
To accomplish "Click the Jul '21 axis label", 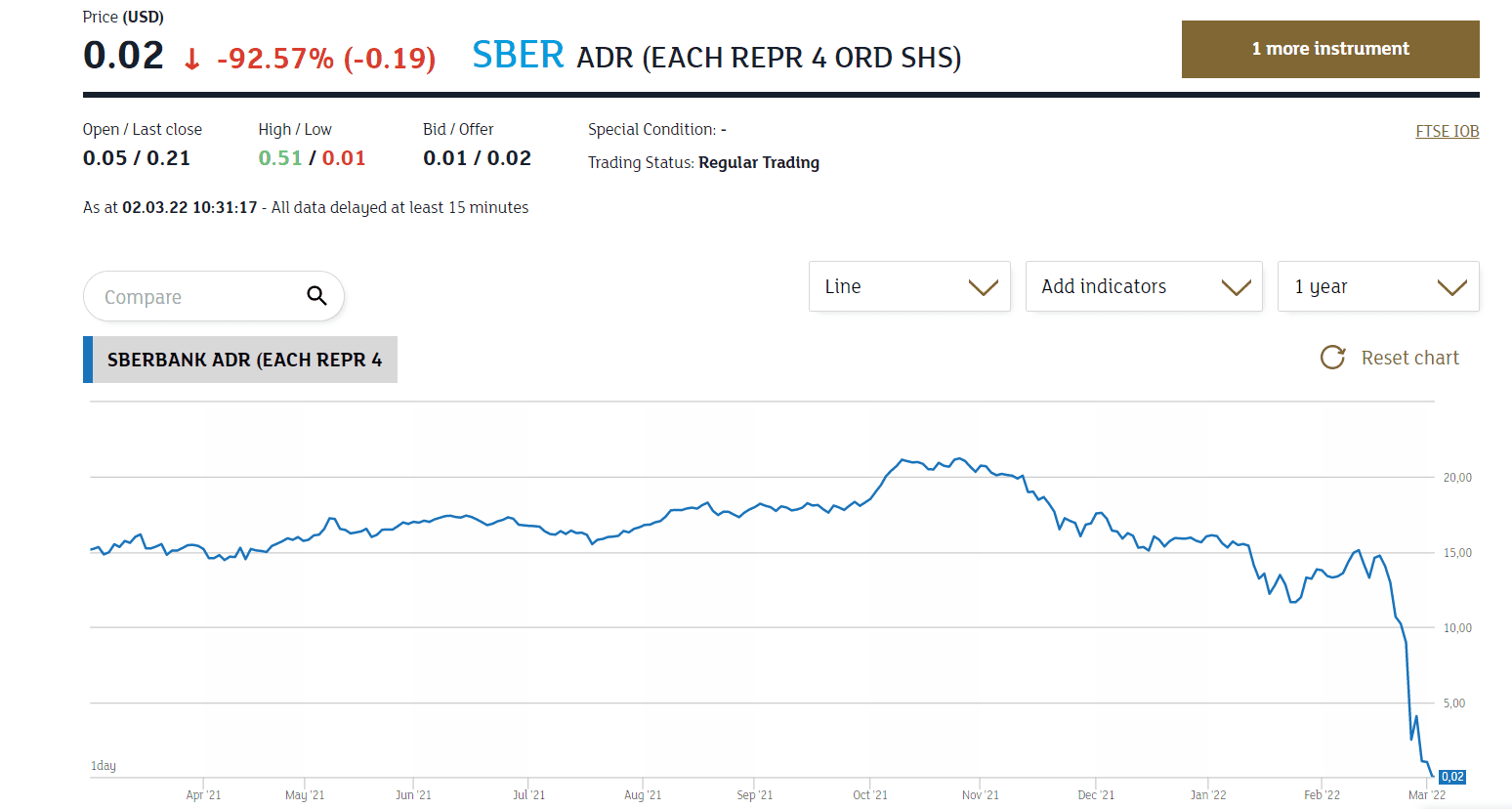I will pos(529,794).
